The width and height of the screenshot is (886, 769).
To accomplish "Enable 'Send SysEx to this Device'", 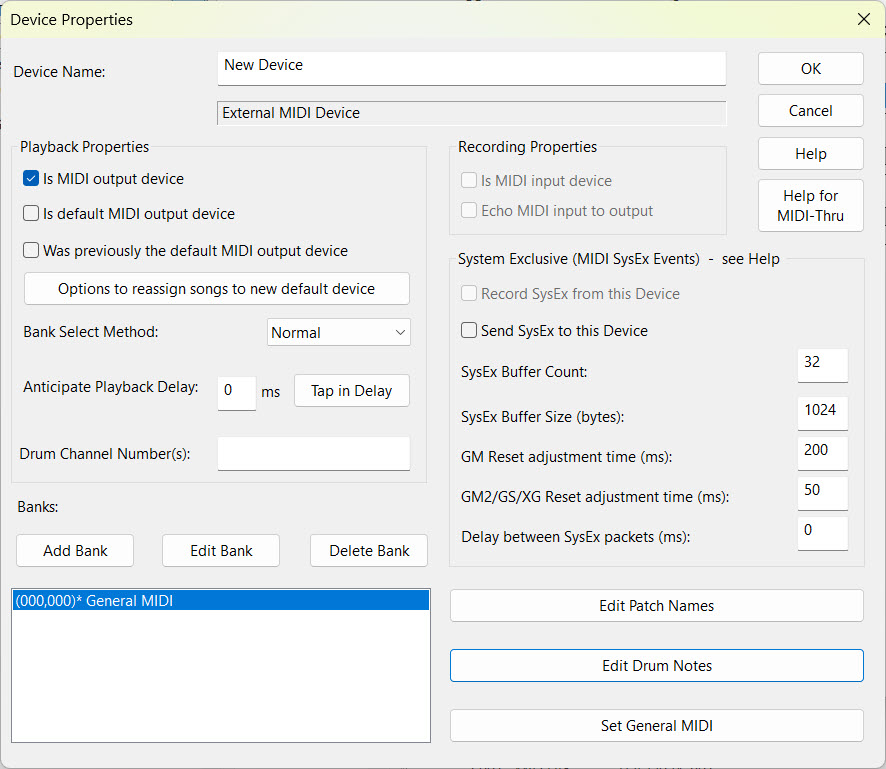I will [x=469, y=331].
